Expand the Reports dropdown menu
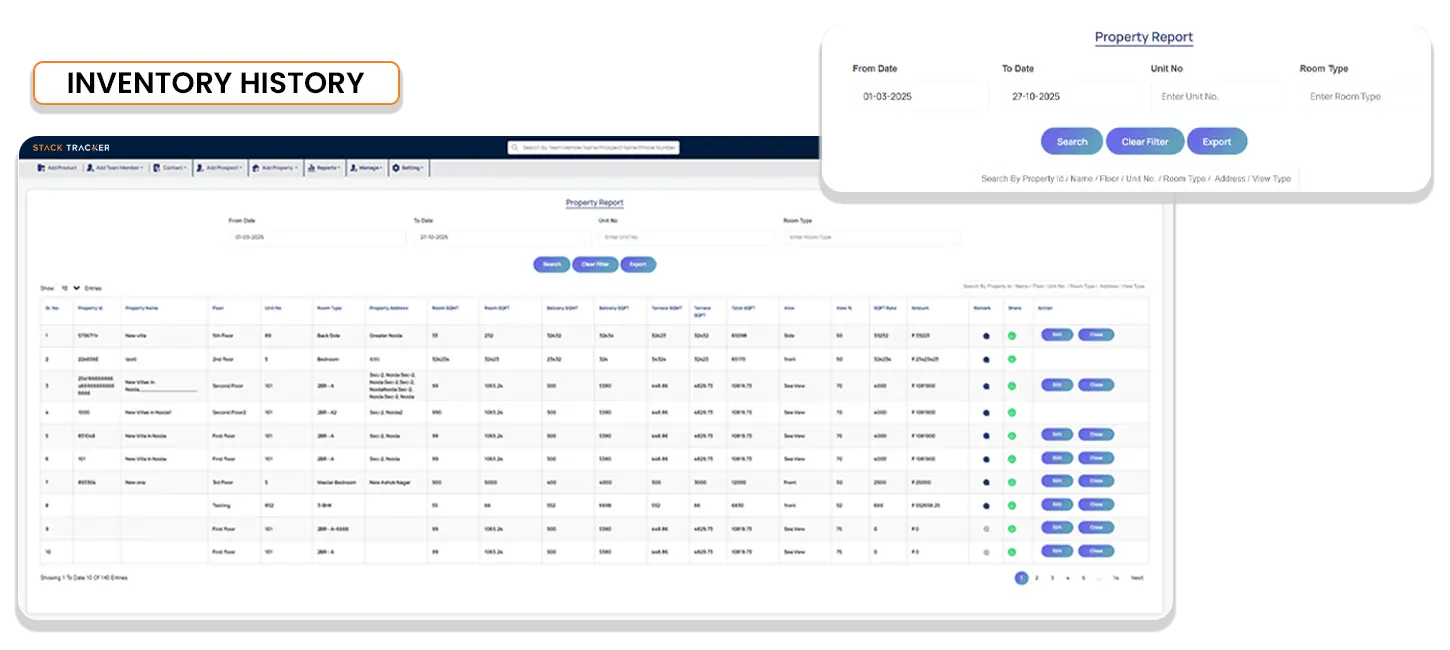Viewport: 1450px width, 650px height. (324, 168)
